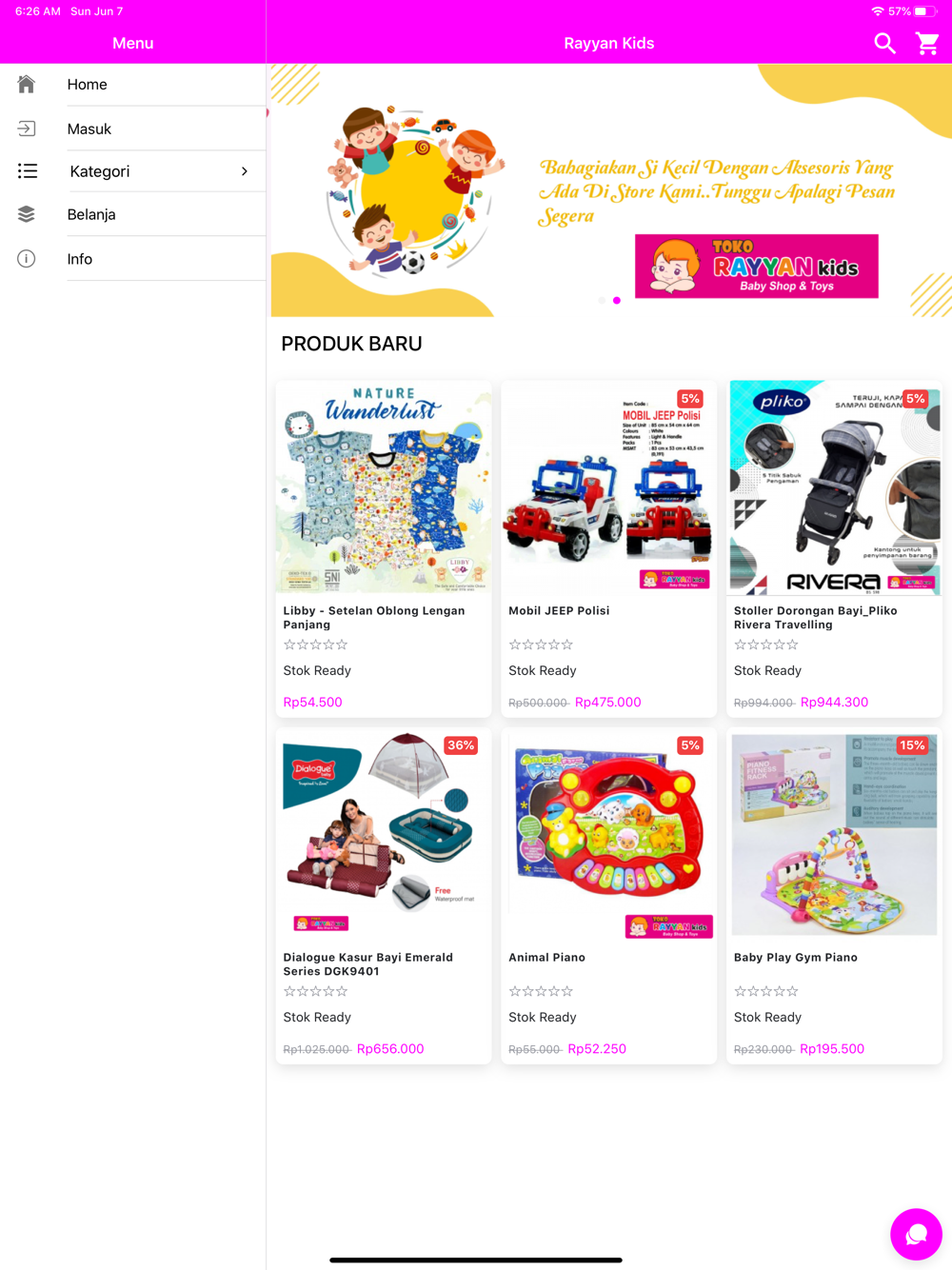Tap the Belanja layers icon
The image size is (952, 1270).
click(27, 214)
